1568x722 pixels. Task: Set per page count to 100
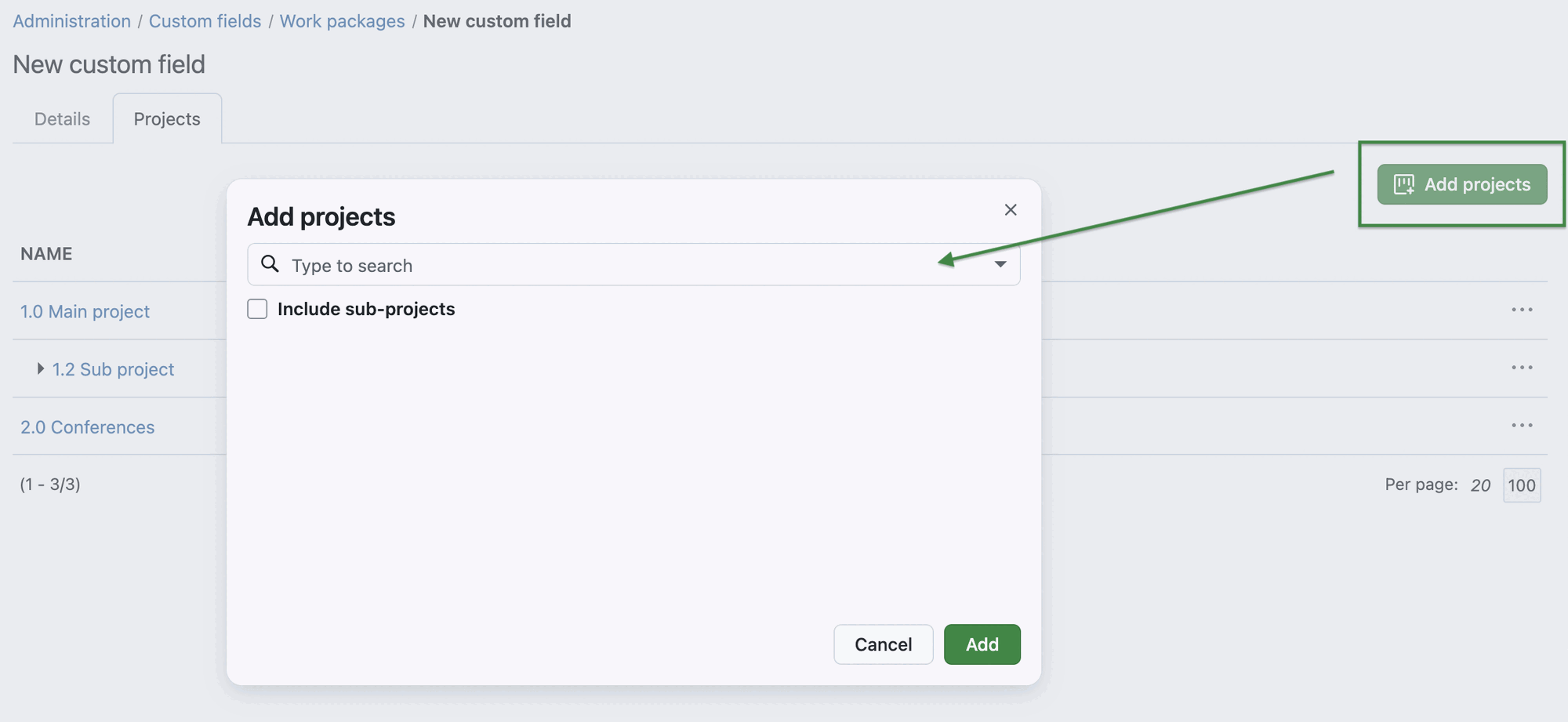(x=1521, y=485)
